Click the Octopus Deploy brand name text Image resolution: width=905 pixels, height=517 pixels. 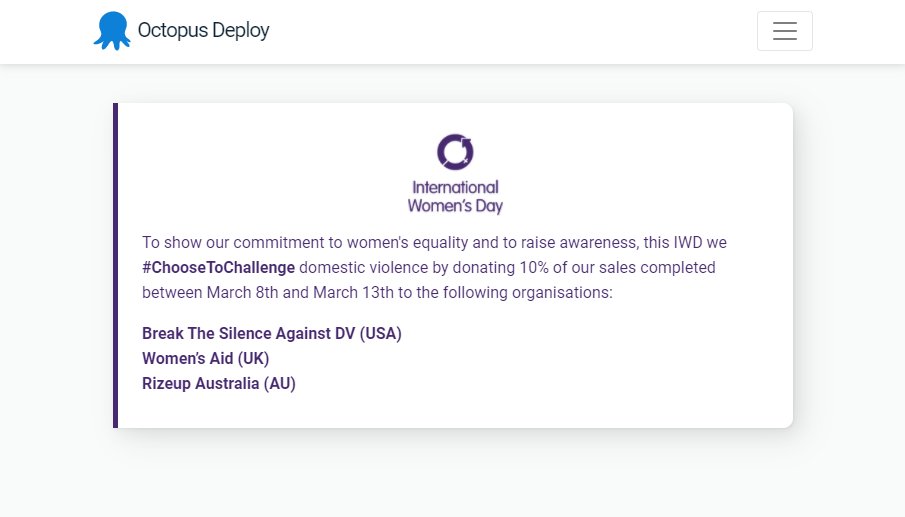point(204,31)
